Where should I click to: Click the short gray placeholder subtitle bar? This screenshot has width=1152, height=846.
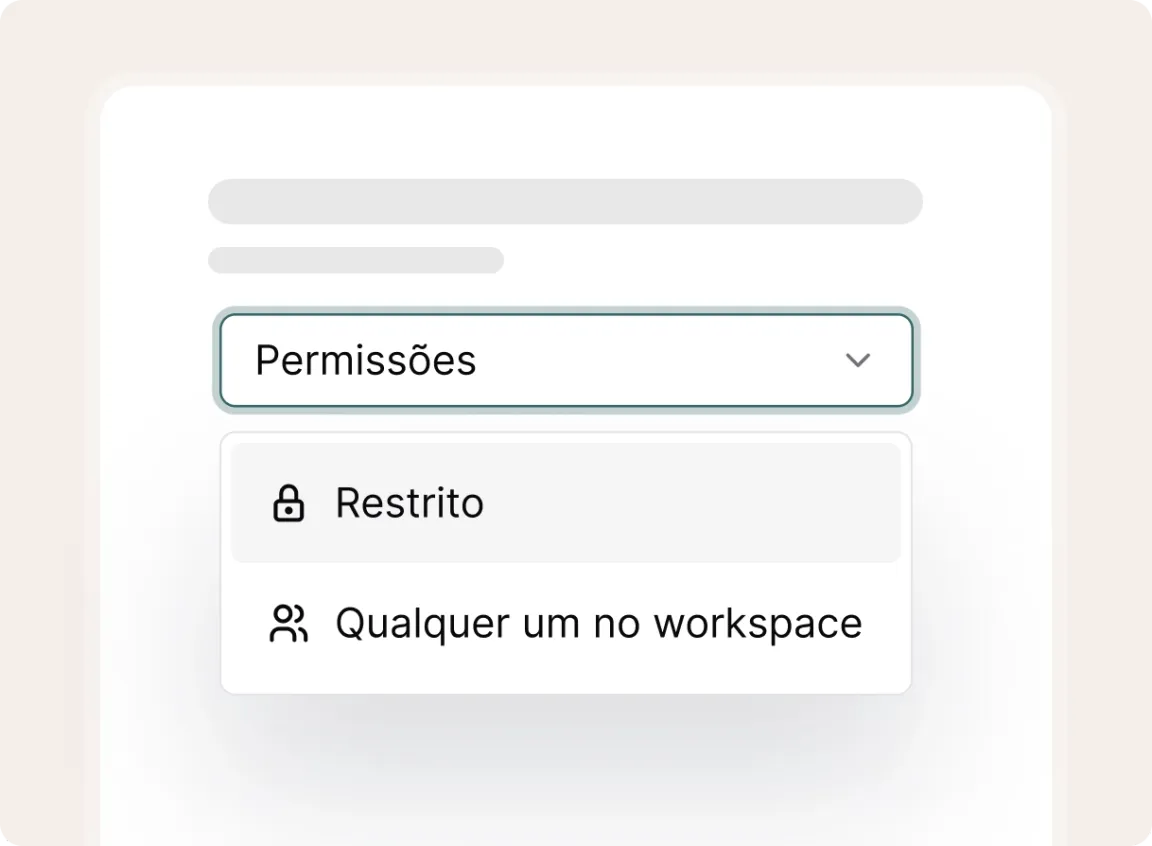(355, 260)
